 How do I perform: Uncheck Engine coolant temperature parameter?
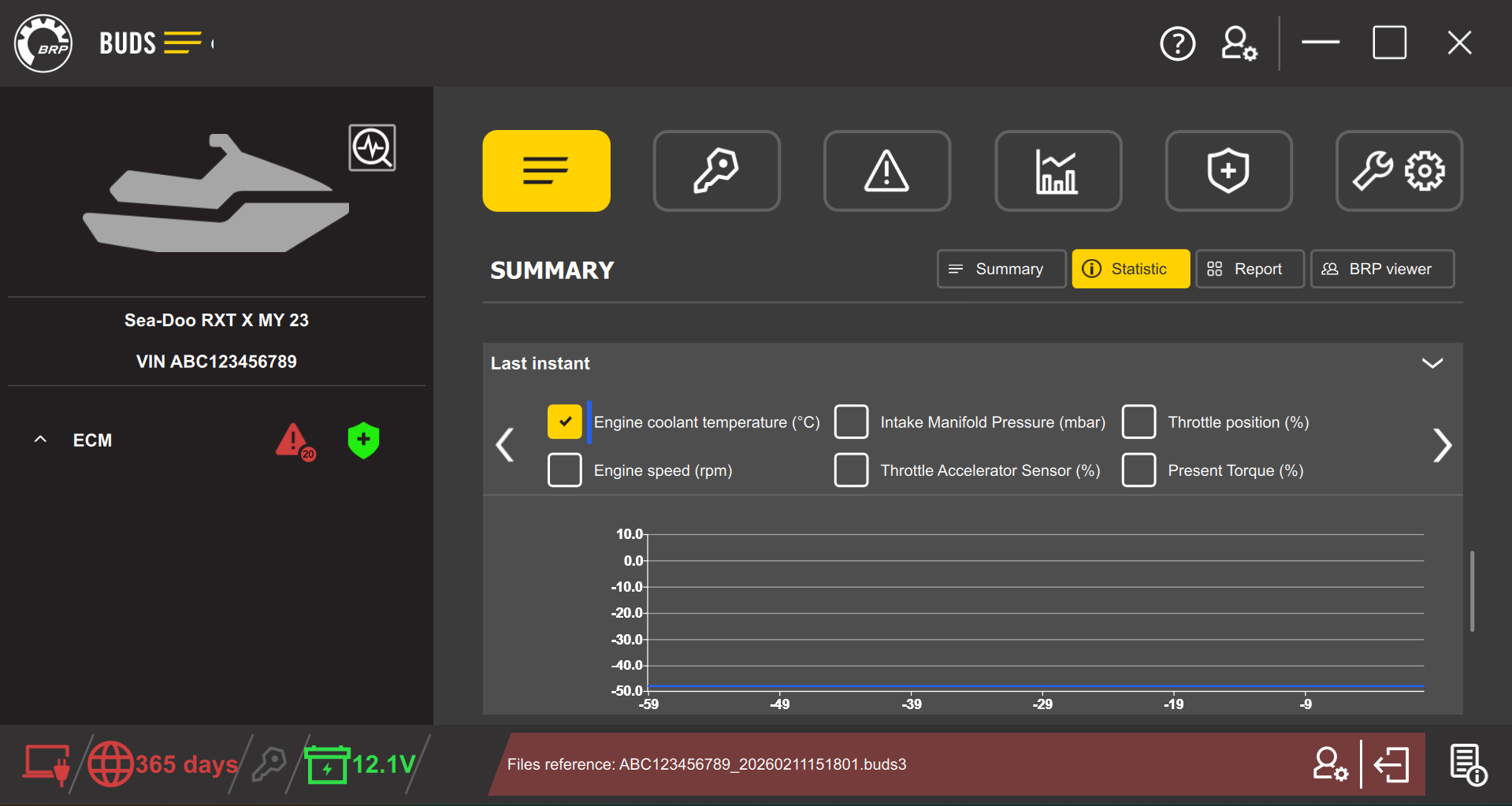(x=564, y=422)
